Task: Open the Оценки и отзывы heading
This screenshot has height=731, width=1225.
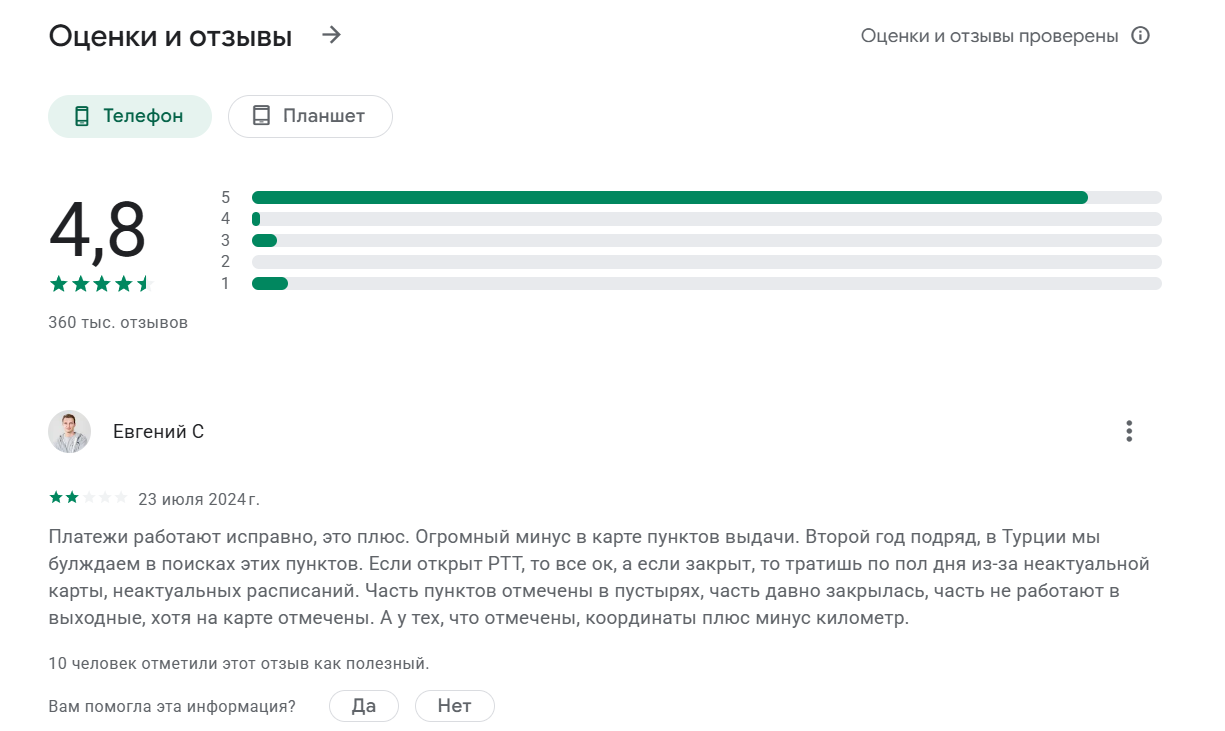Action: point(170,37)
